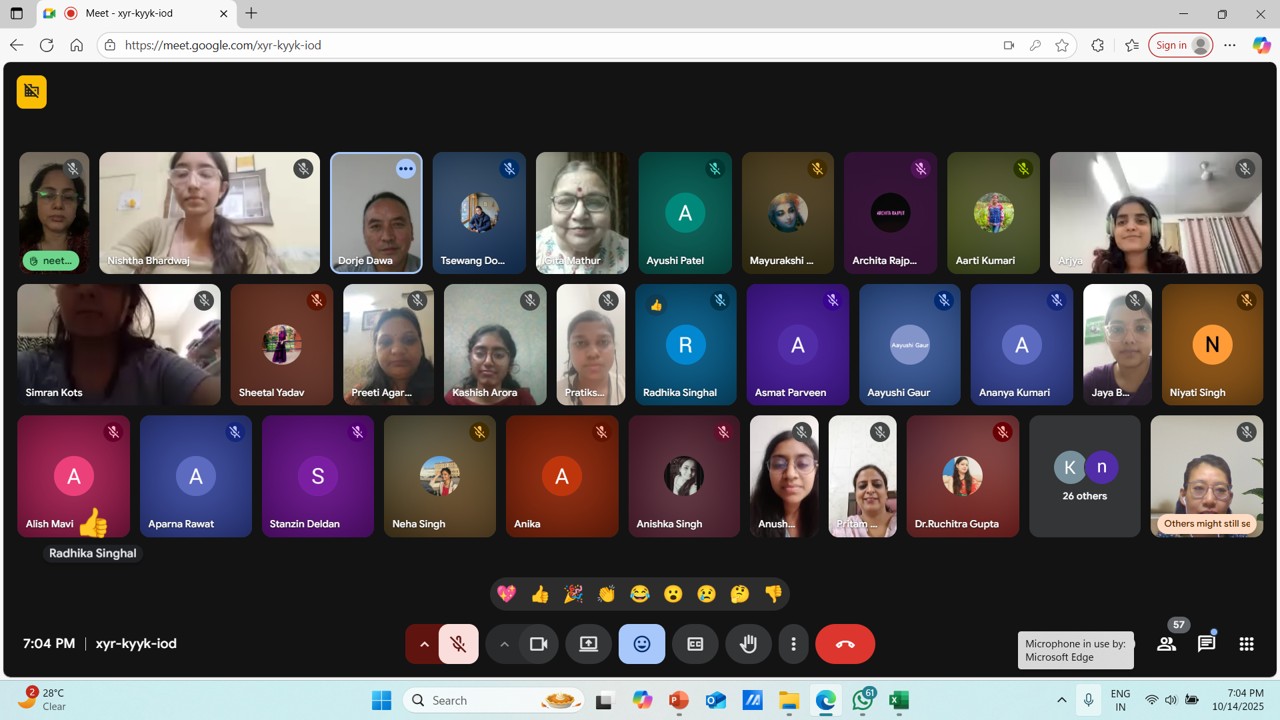
Task: Toggle the camera on or off
Action: pos(538,644)
